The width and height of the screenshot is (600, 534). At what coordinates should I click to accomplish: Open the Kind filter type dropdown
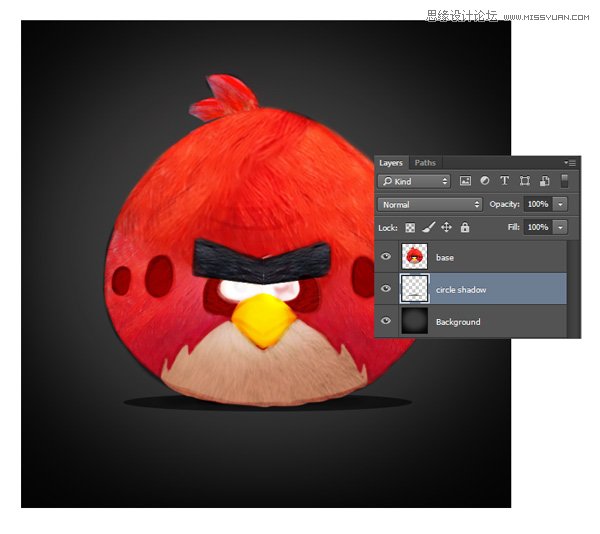tap(415, 181)
